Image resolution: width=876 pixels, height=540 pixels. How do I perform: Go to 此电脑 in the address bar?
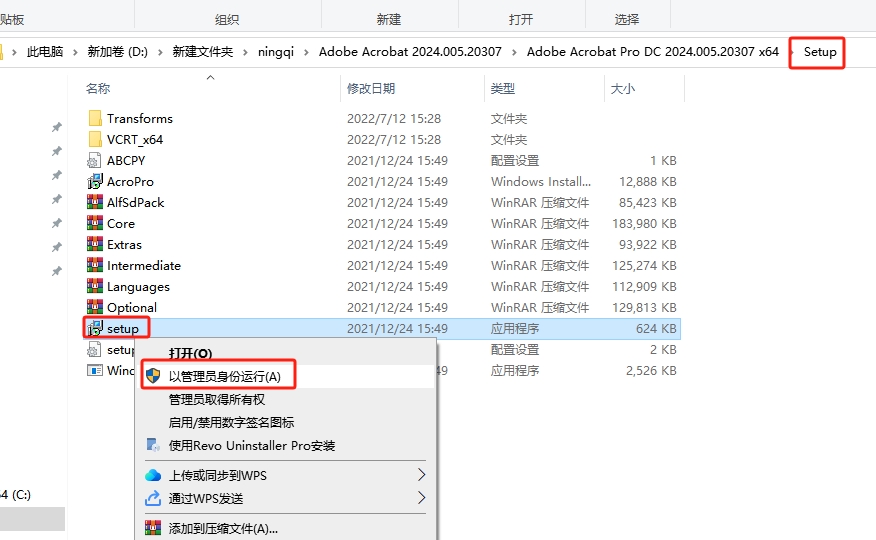[x=45, y=52]
